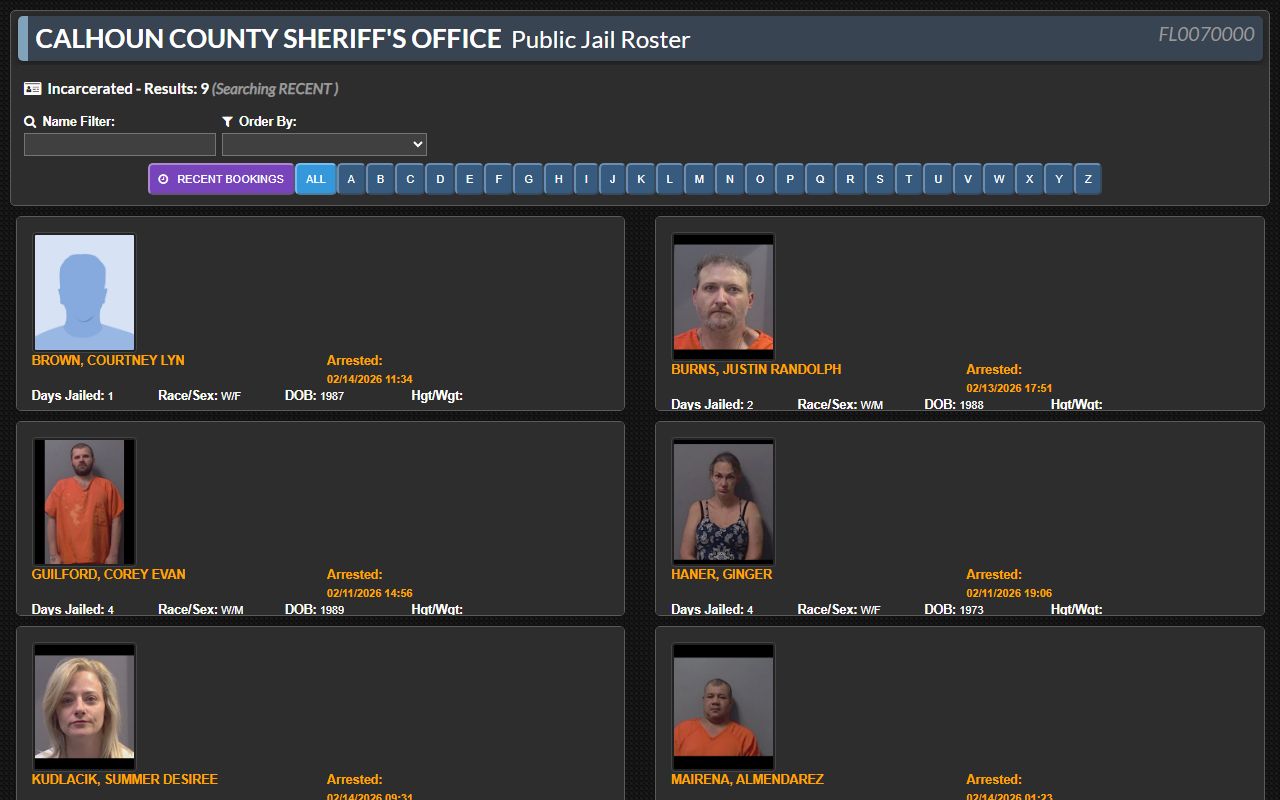Screen dimensions: 1280x800
Task: Open mugshot above Kudlacik, Summer Desiree
Action: tap(84, 706)
